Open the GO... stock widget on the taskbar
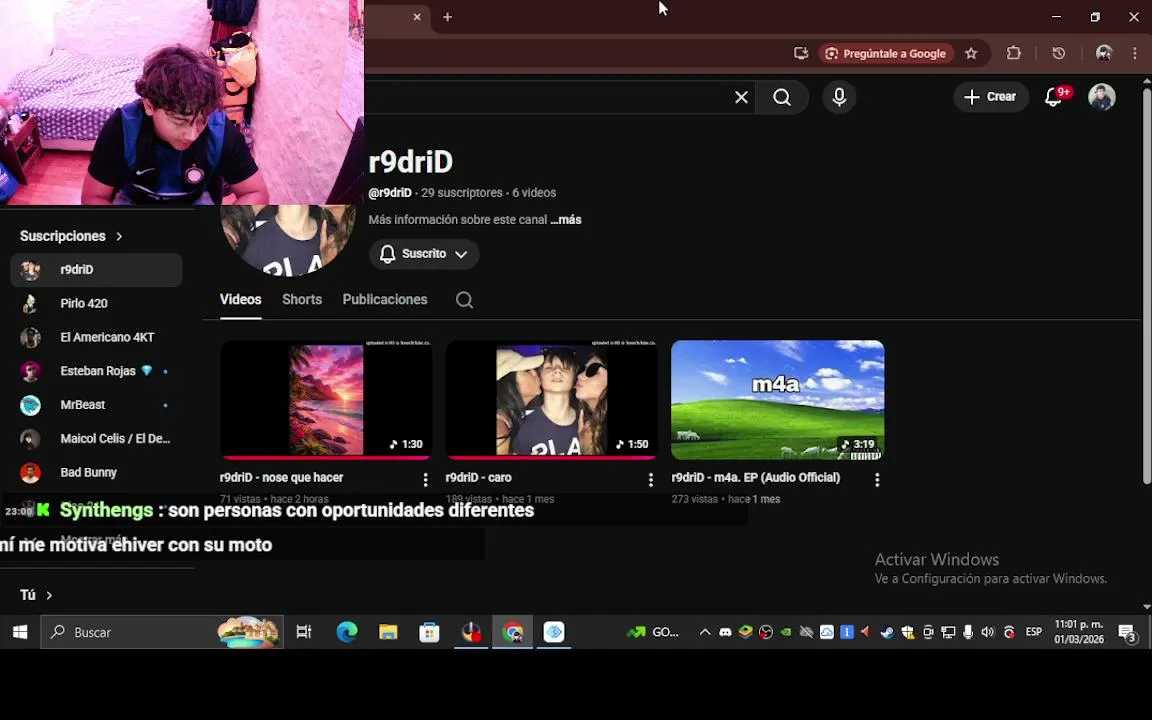 [653, 632]
